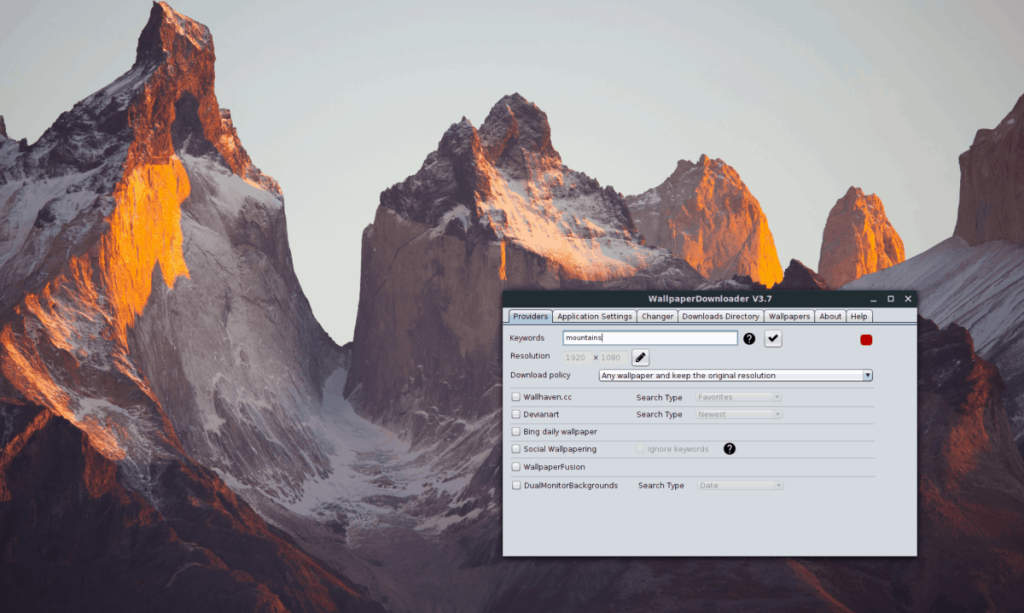Open the Downloads Directory tab
The height and width of the screenshot is (613, 1024).
pyautogui.click(x=720, y=316)
